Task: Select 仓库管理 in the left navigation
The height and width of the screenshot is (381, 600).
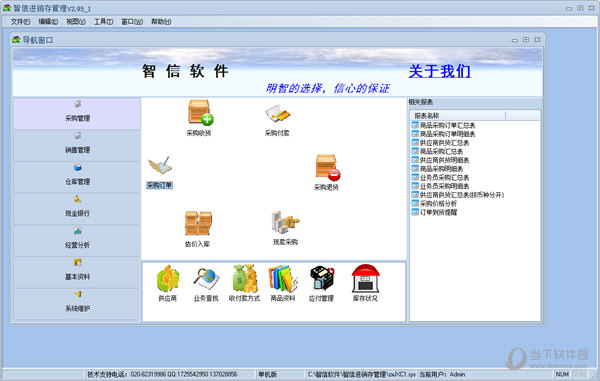Action: click(x=77, y=177)
